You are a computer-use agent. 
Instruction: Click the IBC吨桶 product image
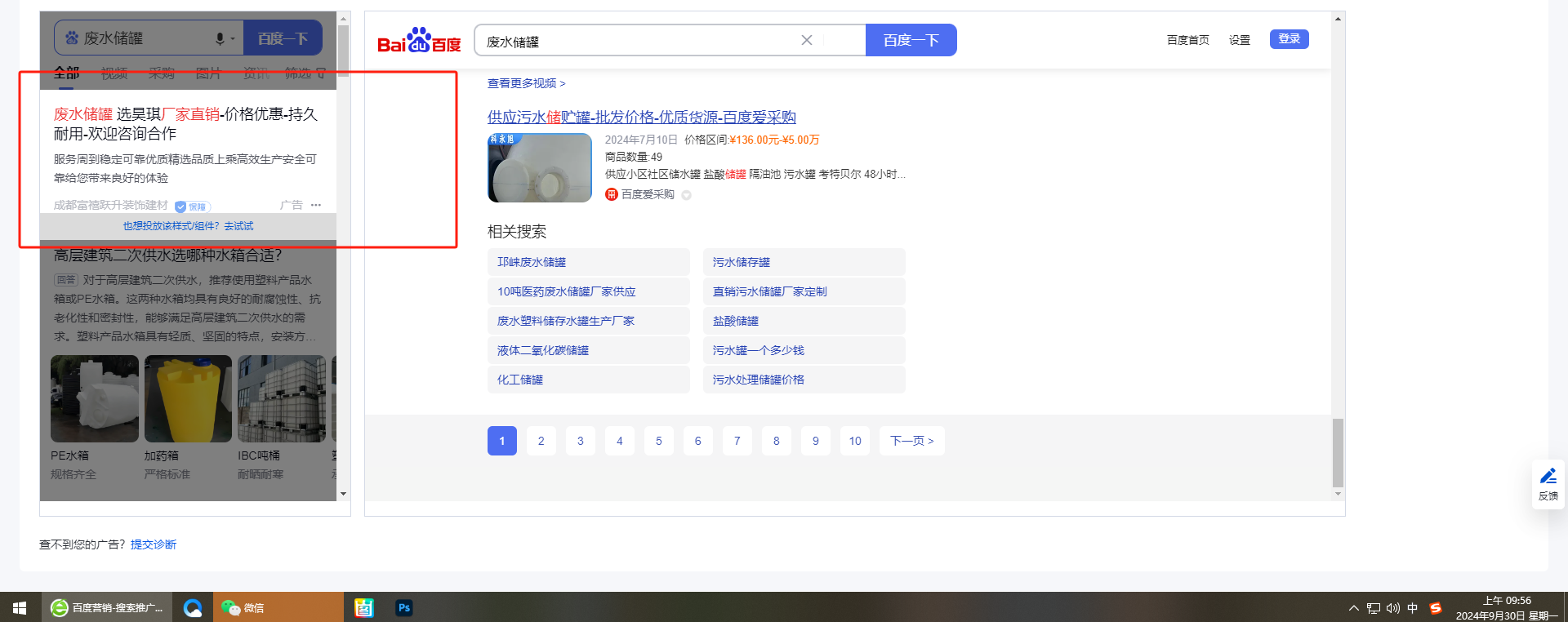tap(282, 398)
